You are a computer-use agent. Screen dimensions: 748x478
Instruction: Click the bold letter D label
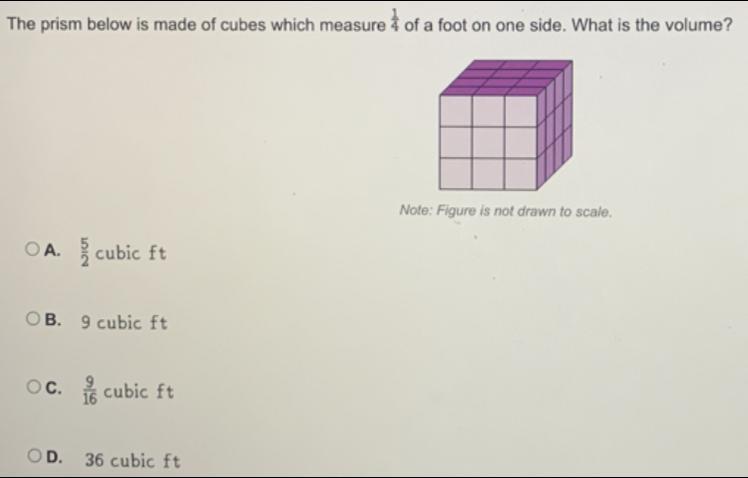[55, 457]
